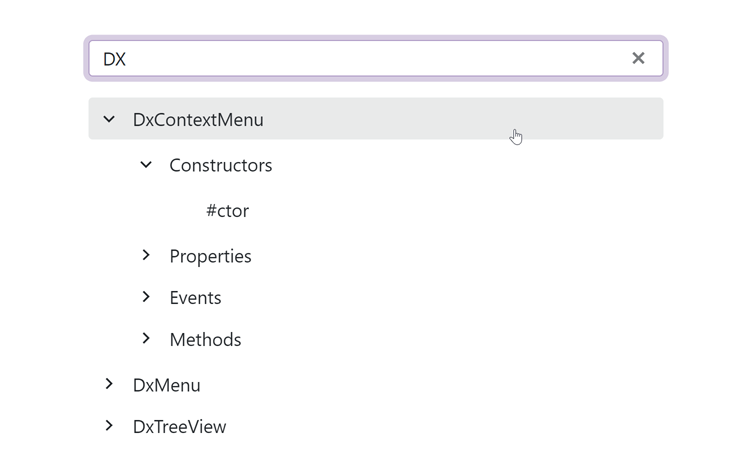
Task: Expand the DxTreeView node chevron
Action: point(109,426)
